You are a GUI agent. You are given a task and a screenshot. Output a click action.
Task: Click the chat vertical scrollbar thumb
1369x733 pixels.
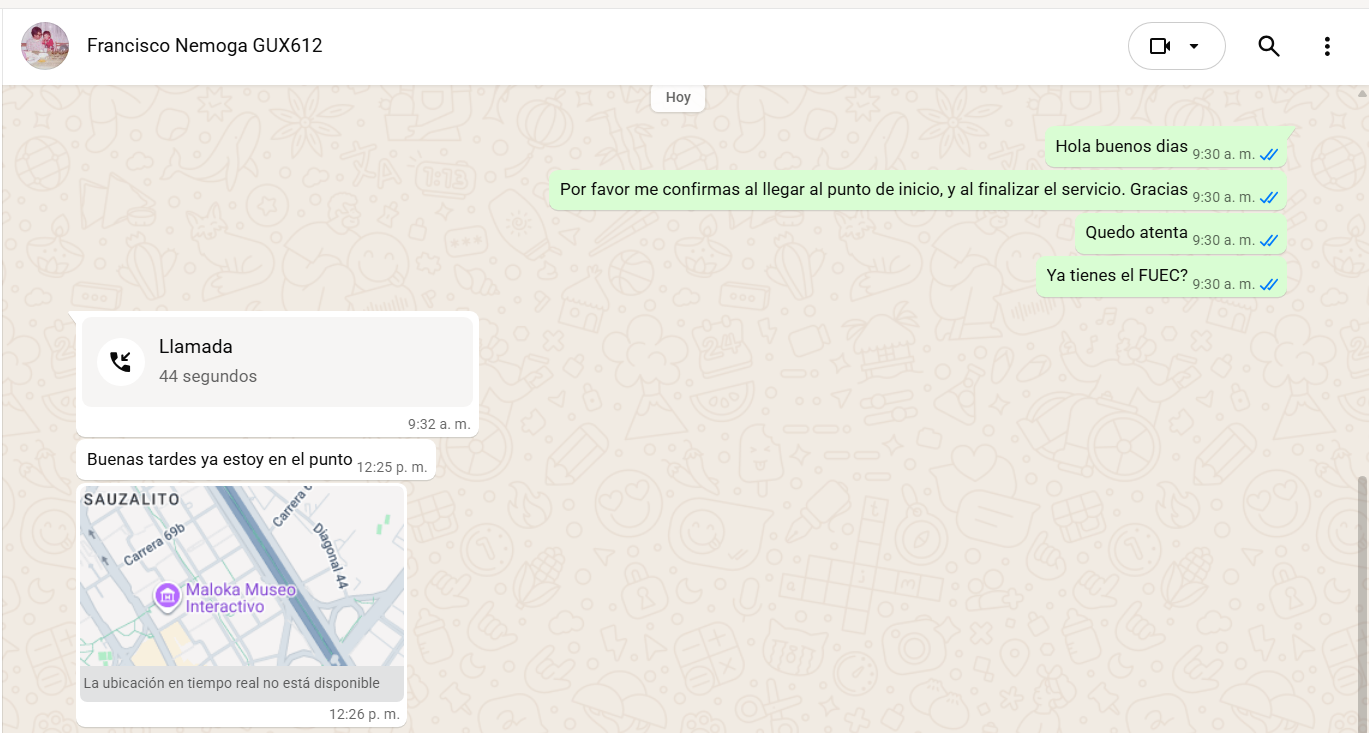1362,600
